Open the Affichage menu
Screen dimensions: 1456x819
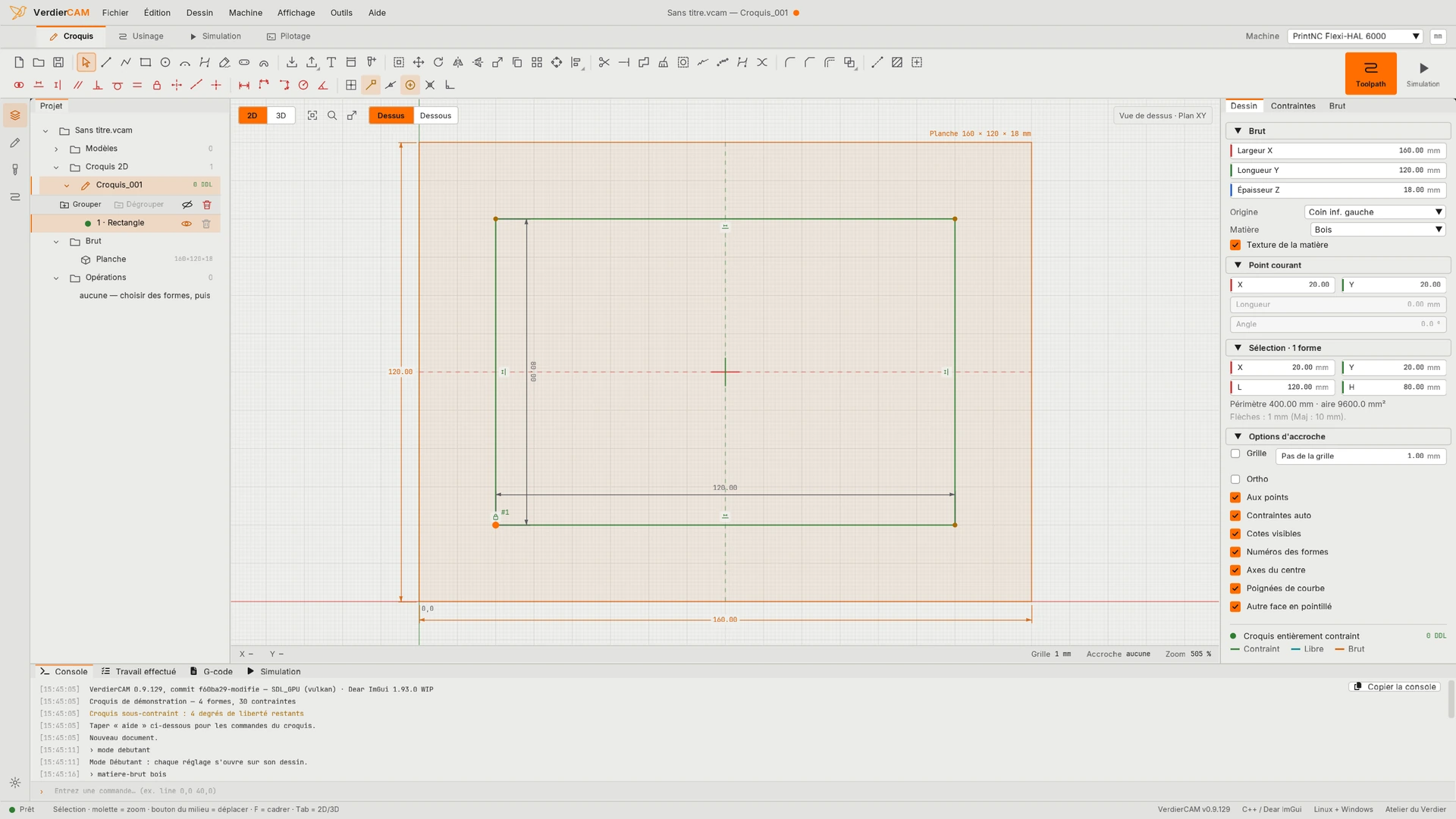pos(296,13)
